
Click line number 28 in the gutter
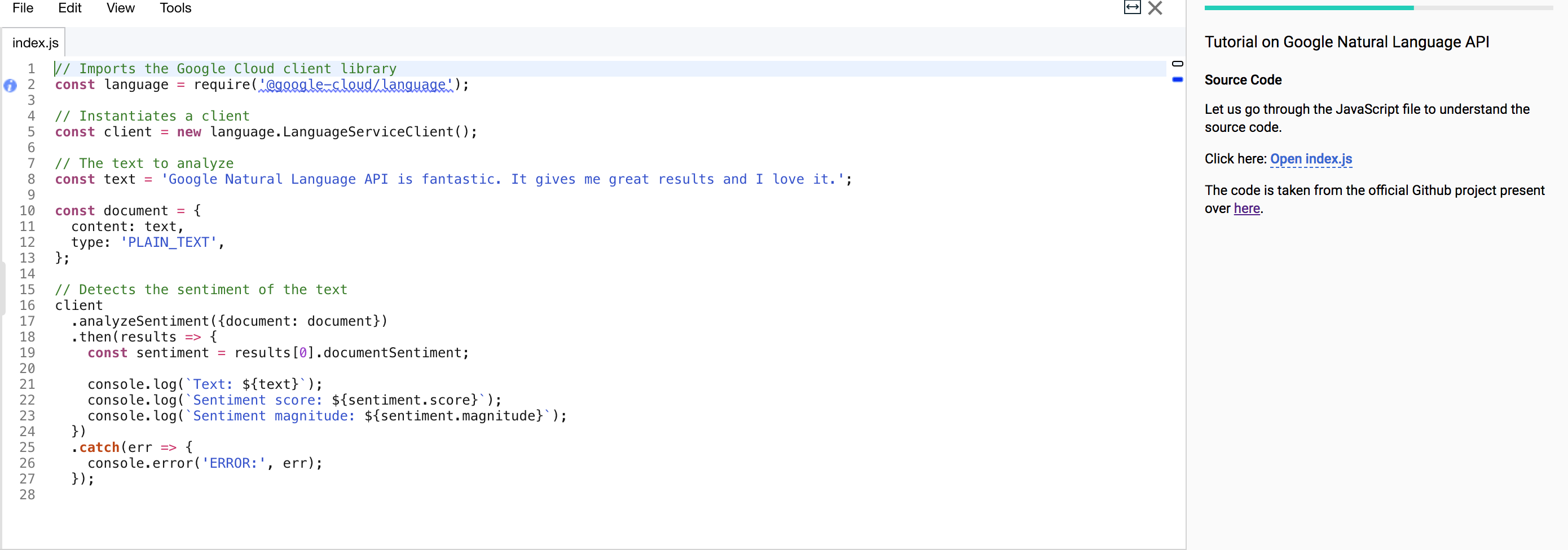[x=28, y=495]
